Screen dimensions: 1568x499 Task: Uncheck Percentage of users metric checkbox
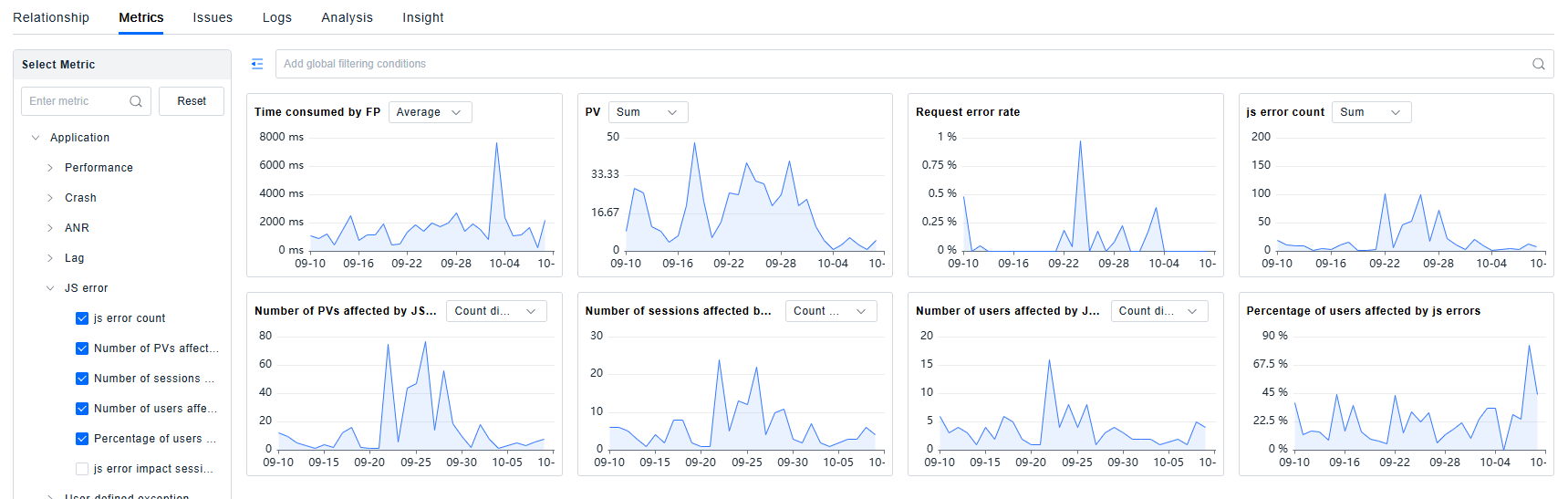coord(82,439)
